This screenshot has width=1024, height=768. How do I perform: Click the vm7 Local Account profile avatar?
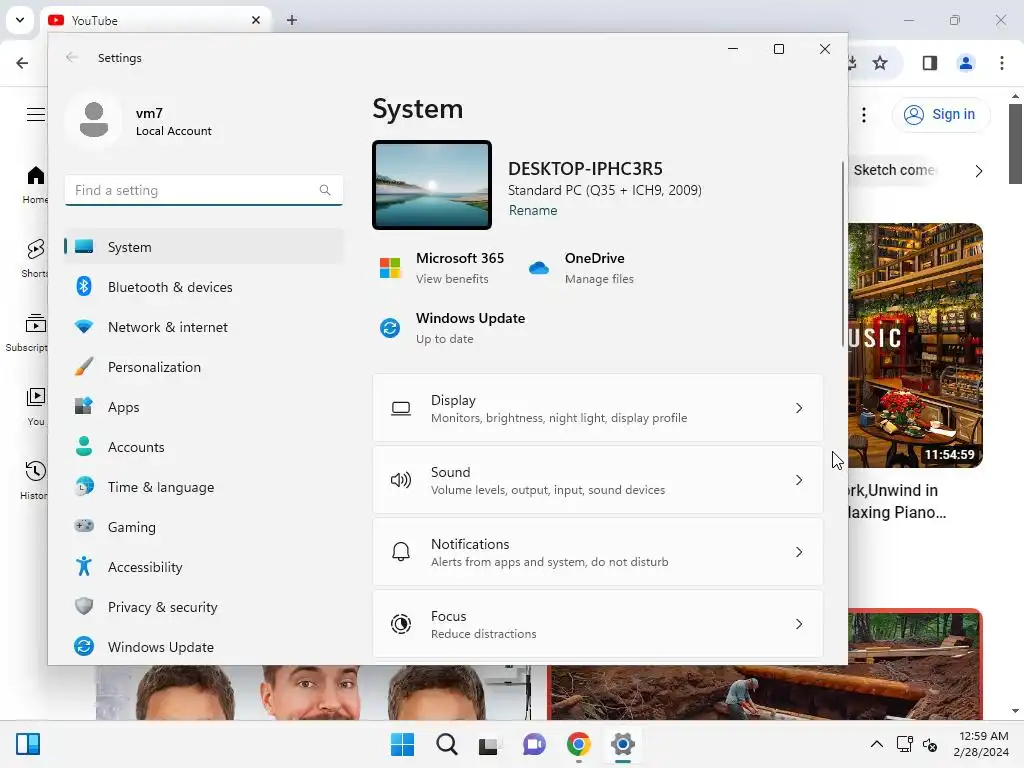[93, 120]
